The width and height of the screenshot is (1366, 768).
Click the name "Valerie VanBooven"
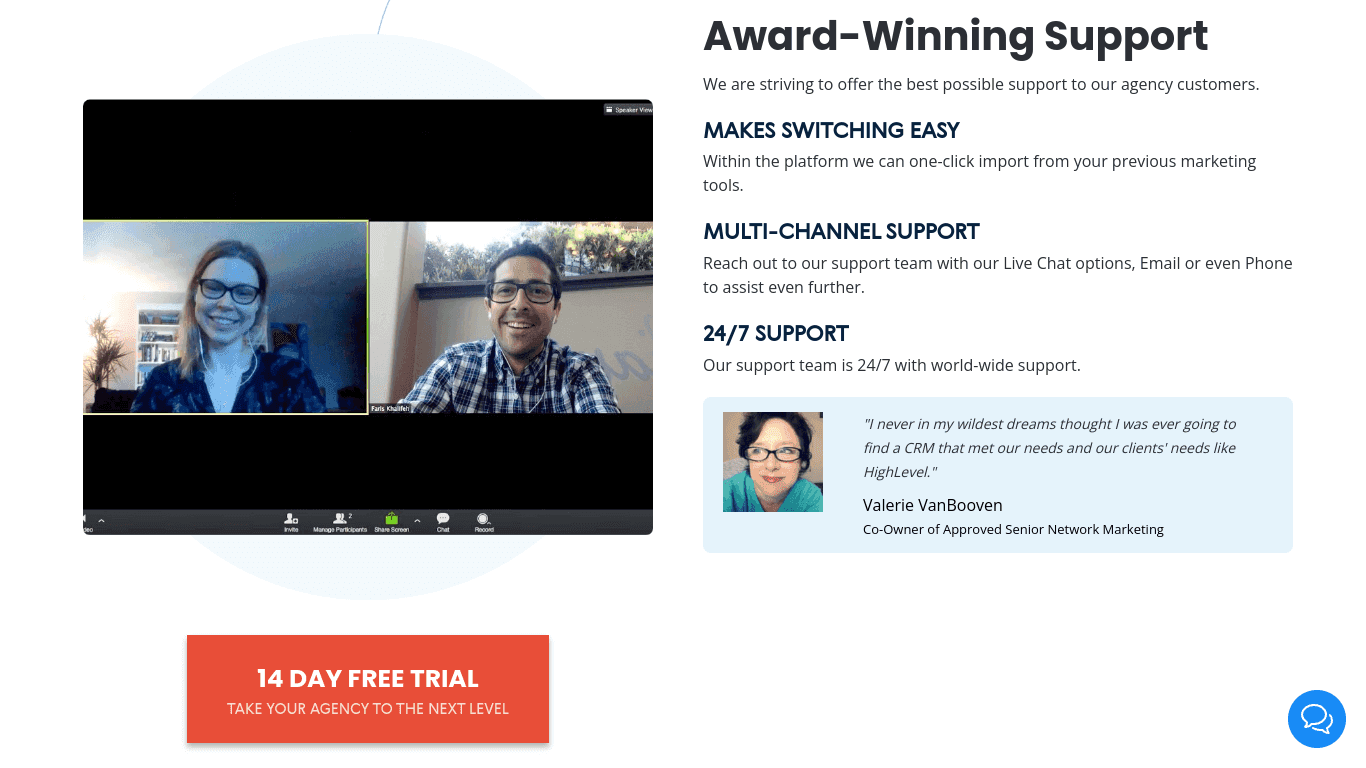click(932, 505)
